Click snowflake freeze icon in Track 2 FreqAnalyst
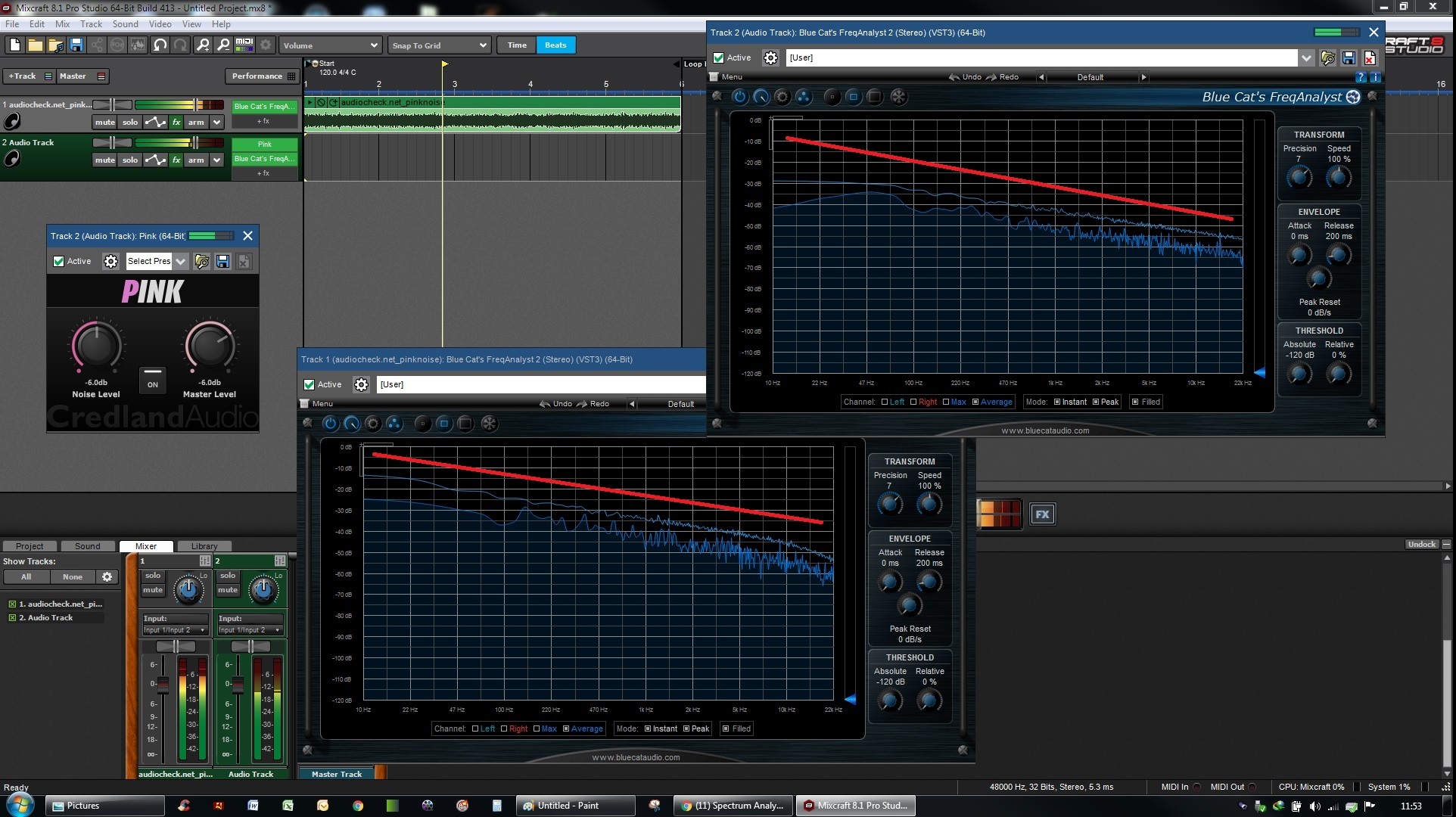 898,97
